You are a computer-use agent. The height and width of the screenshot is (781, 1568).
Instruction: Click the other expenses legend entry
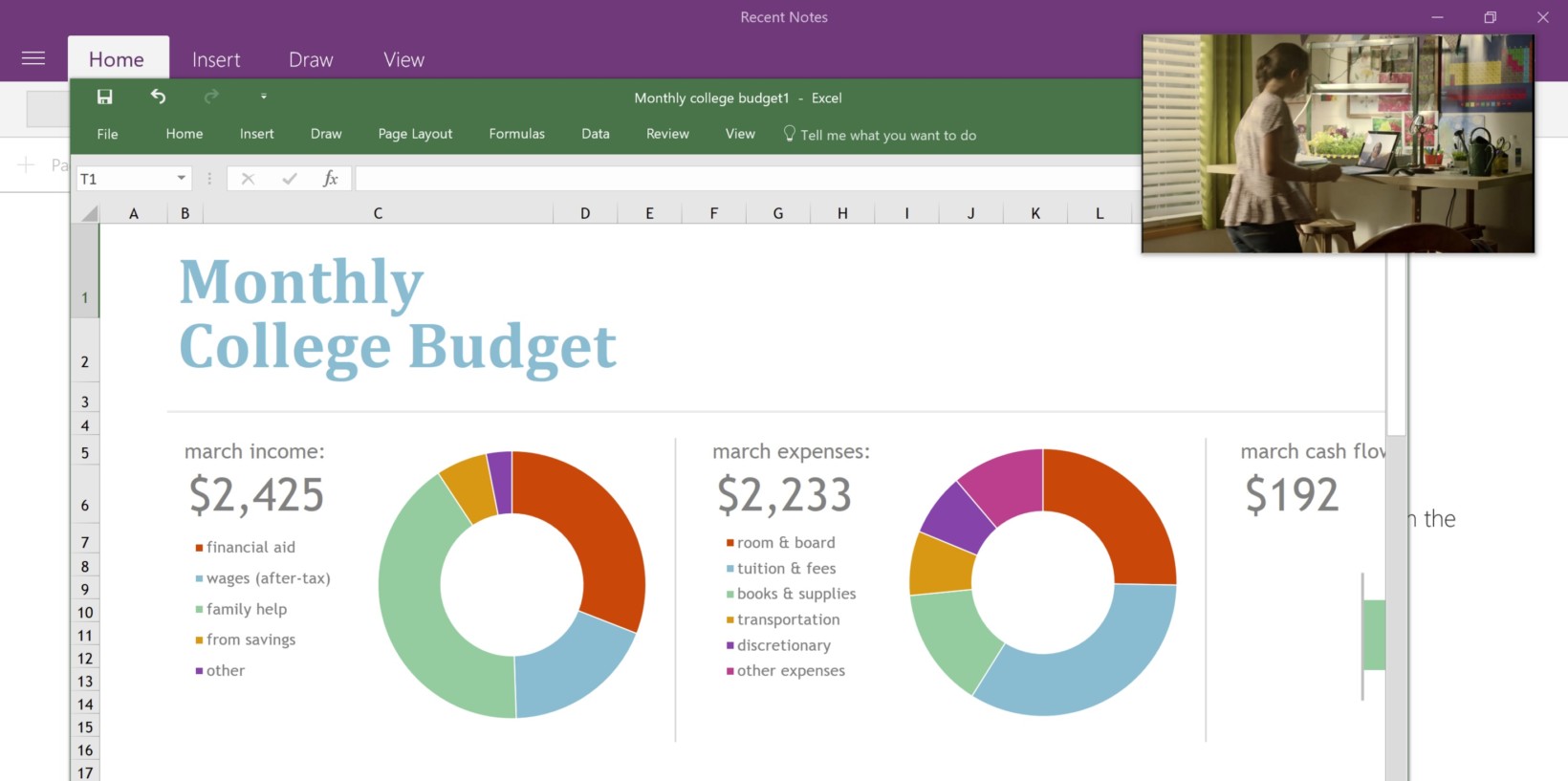tap(786, 671)
